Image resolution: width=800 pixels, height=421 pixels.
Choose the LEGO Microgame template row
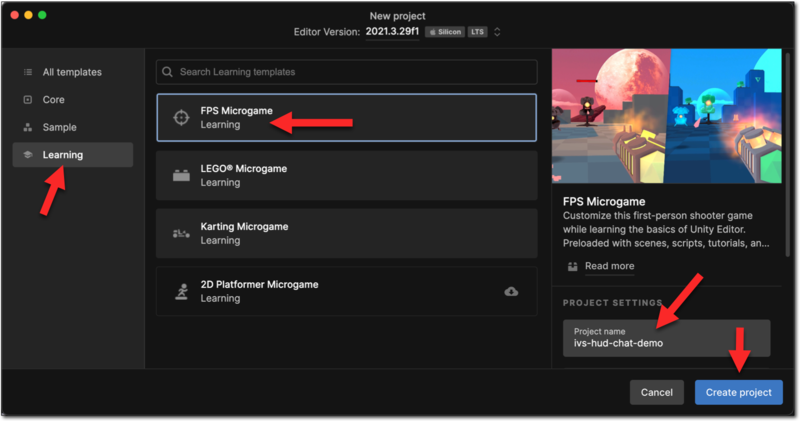click(346, 176)
